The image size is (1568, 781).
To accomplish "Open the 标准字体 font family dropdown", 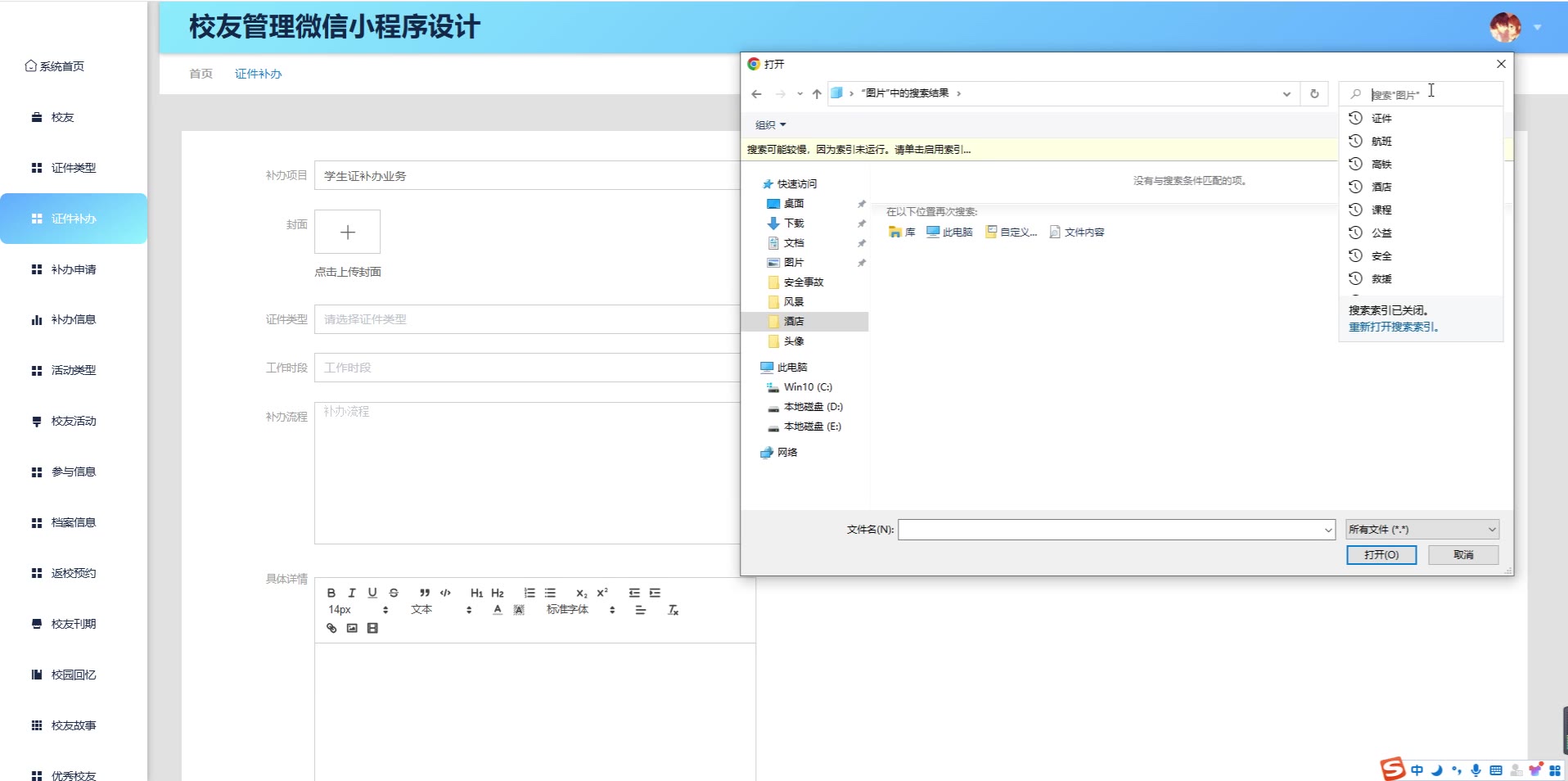I will [x=581, y=610].
